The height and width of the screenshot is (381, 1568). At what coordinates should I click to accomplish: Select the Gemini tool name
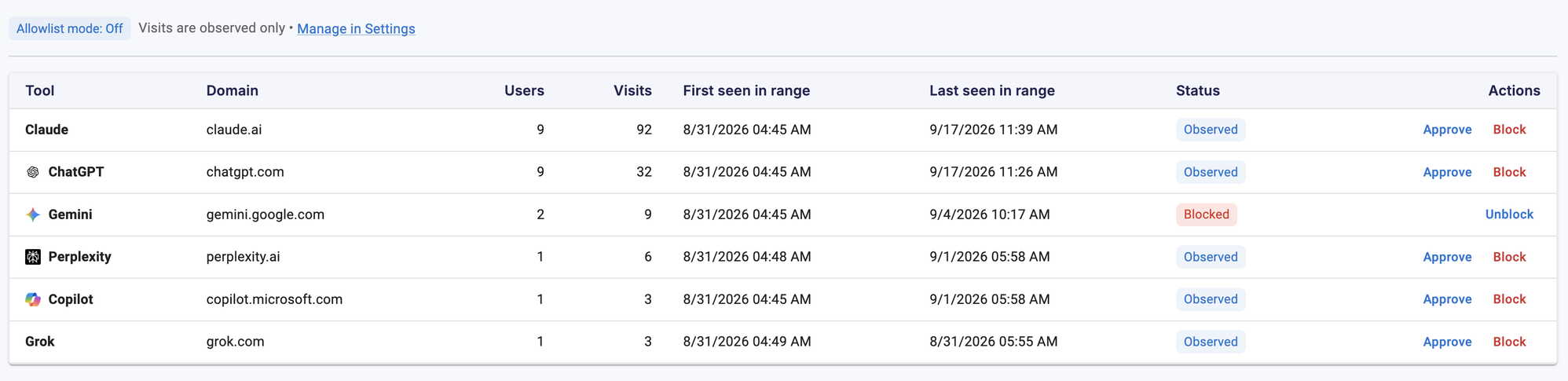70,214
